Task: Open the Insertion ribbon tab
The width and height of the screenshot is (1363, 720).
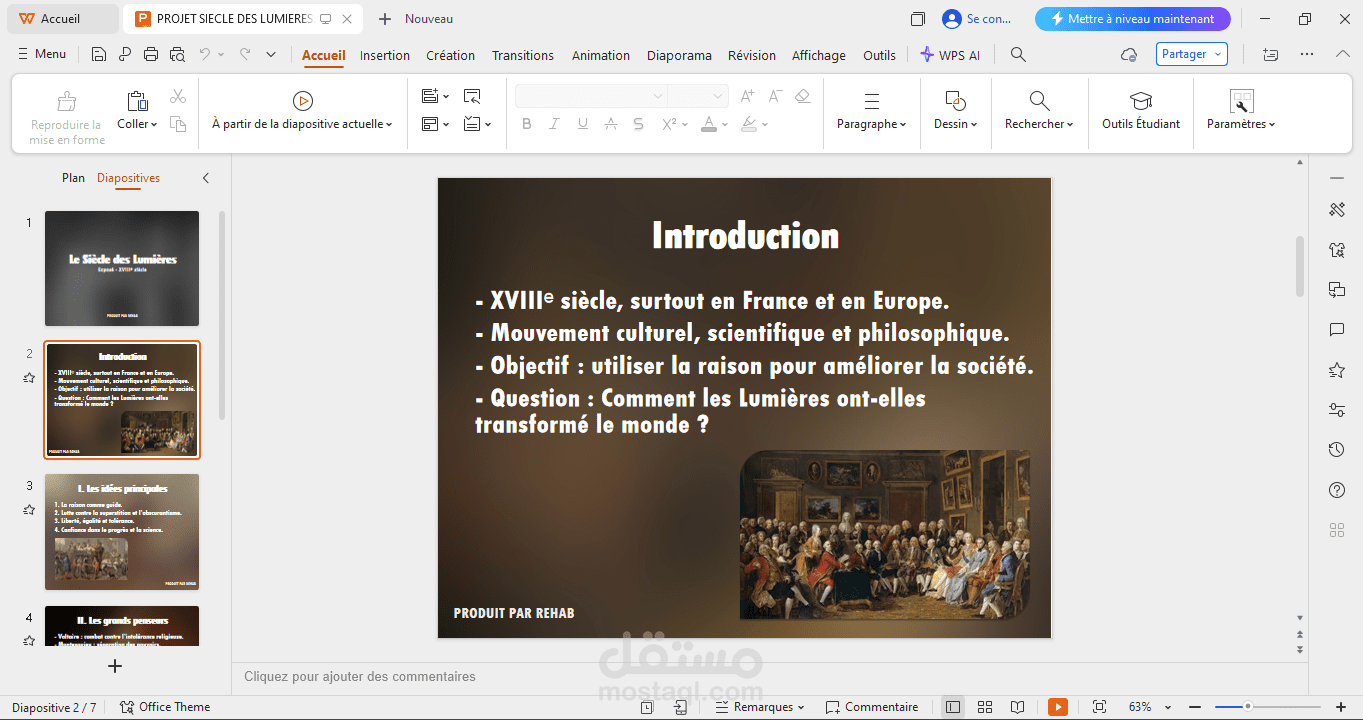Action: 385,55
